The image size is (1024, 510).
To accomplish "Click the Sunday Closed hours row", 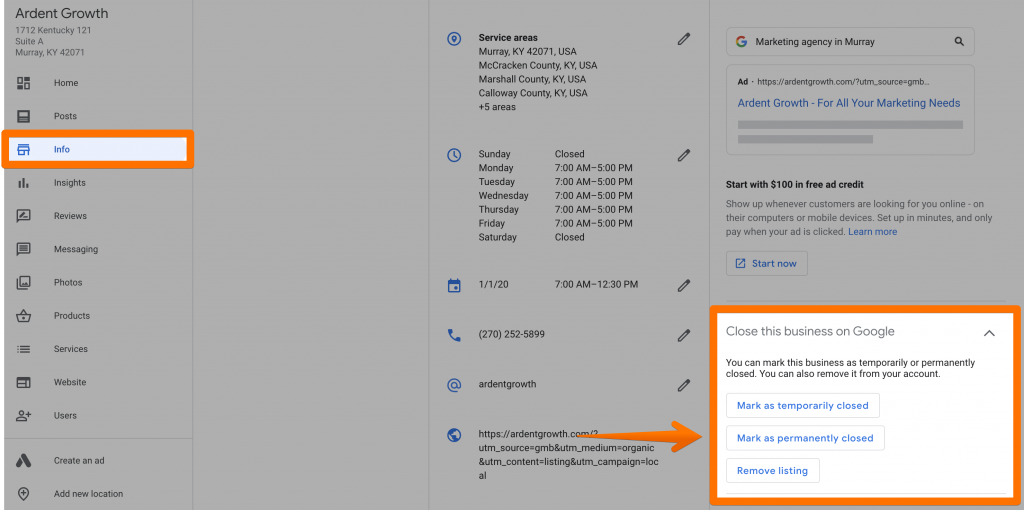I will [x=532, y=154].
